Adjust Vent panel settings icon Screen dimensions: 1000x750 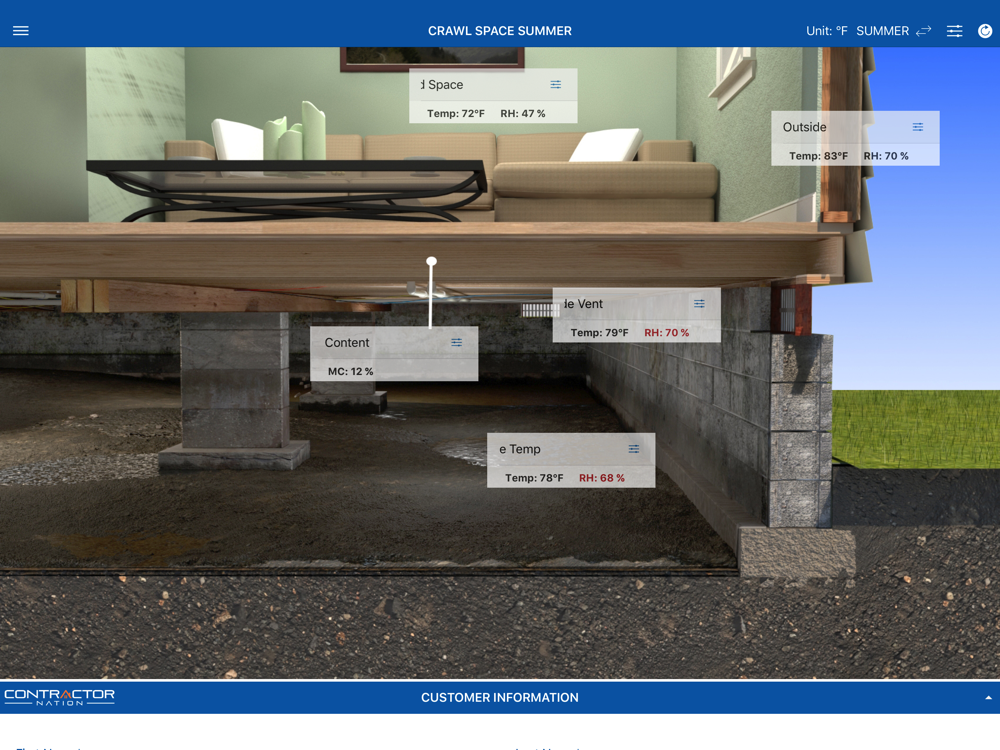(x=699, y=304)
